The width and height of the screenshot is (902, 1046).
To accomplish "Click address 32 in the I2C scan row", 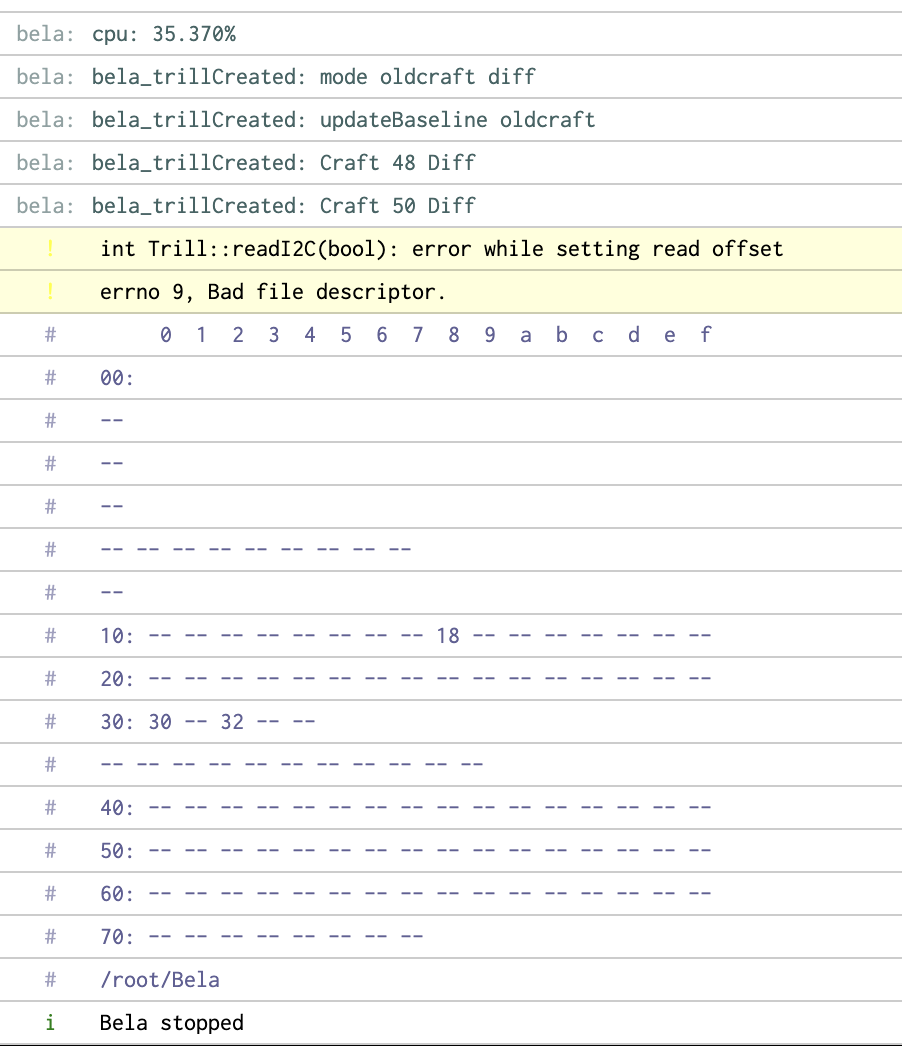I will pos(232,721).
